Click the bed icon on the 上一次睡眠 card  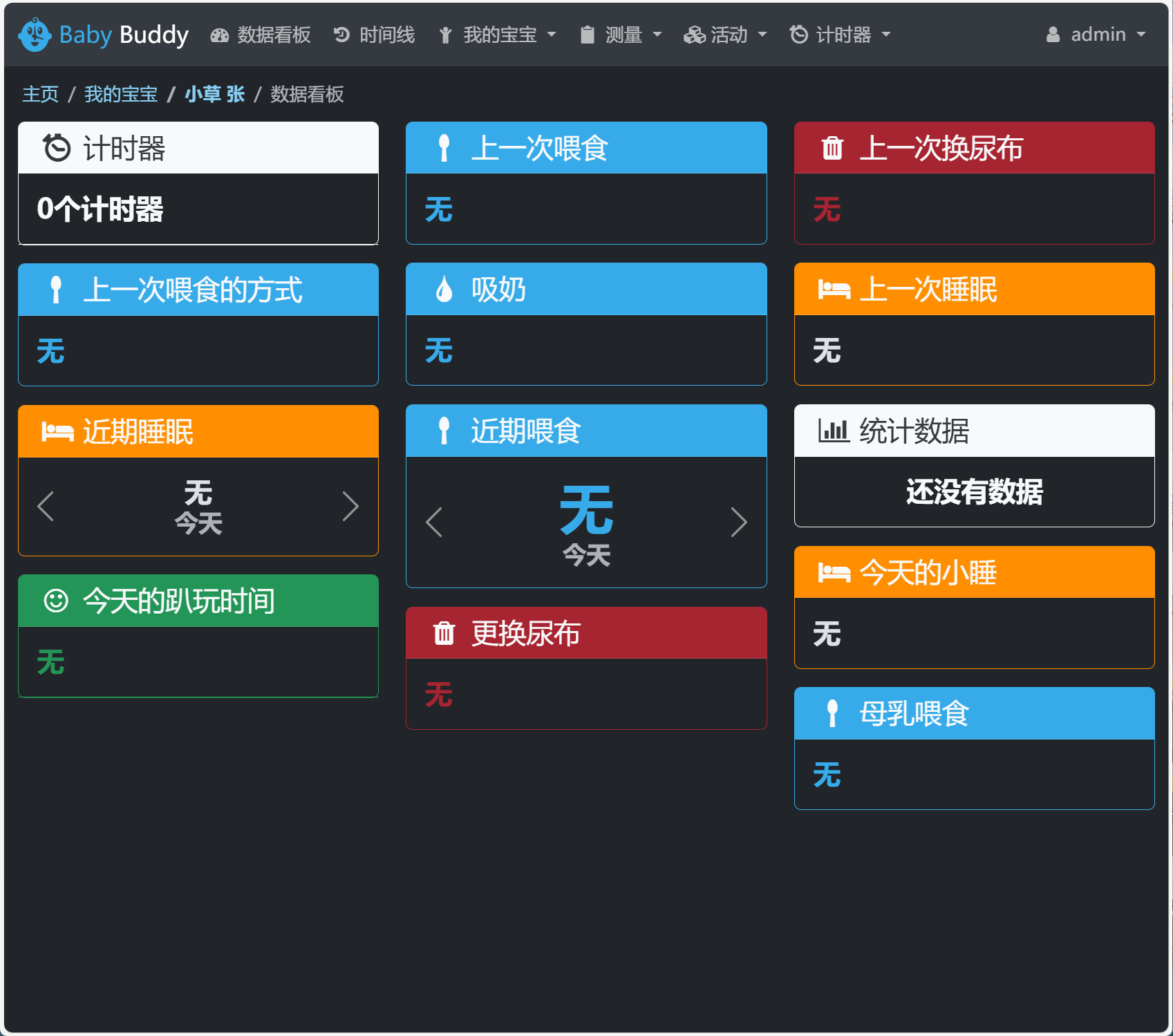coord(834,290)
